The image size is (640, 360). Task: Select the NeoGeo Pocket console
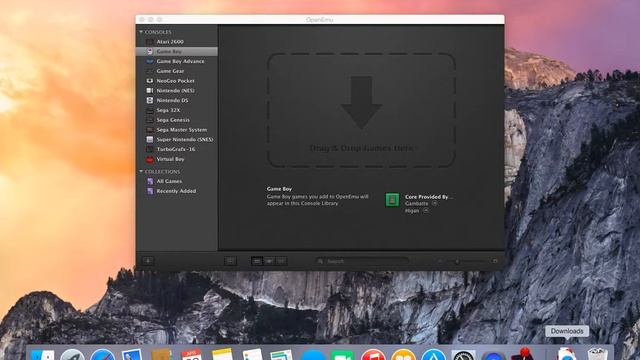click(x=176, y=81)
